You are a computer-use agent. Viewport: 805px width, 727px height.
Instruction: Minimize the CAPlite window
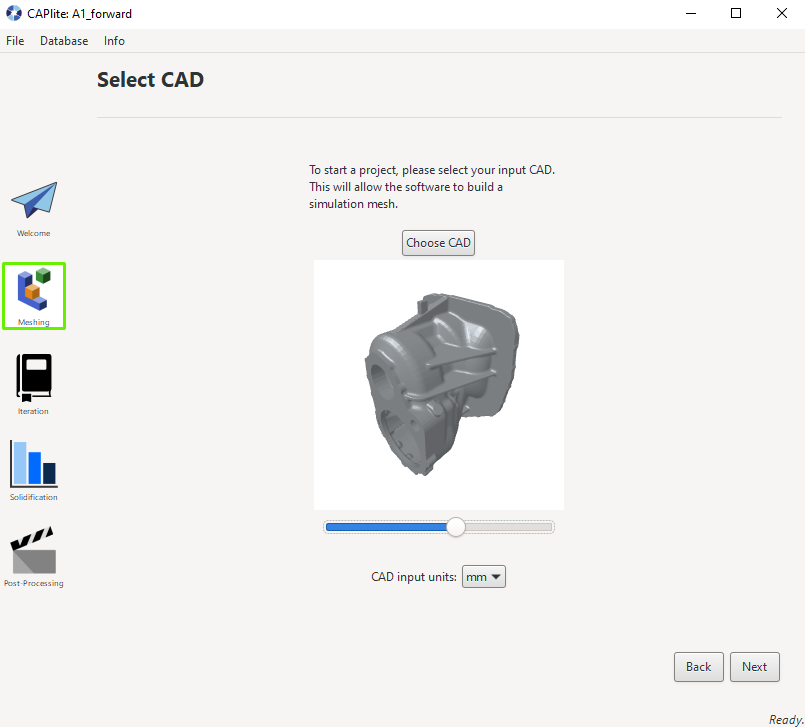click(691, 13)
